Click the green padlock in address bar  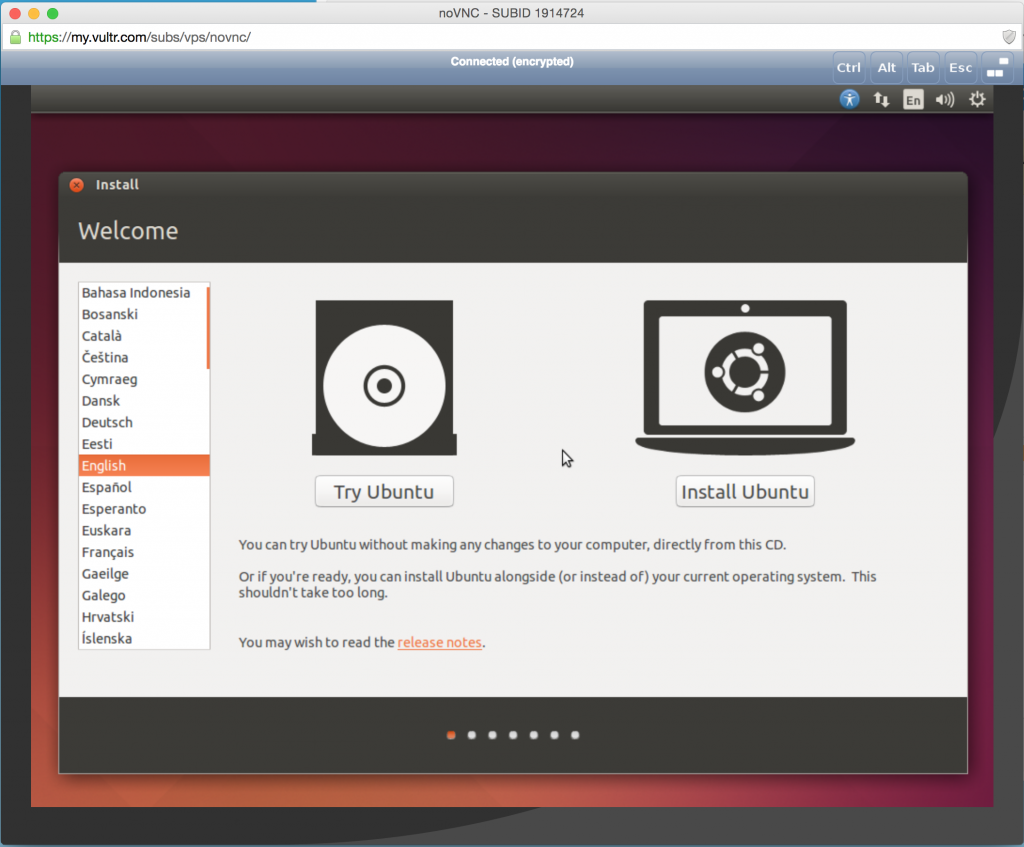click(x=16, y=37)
